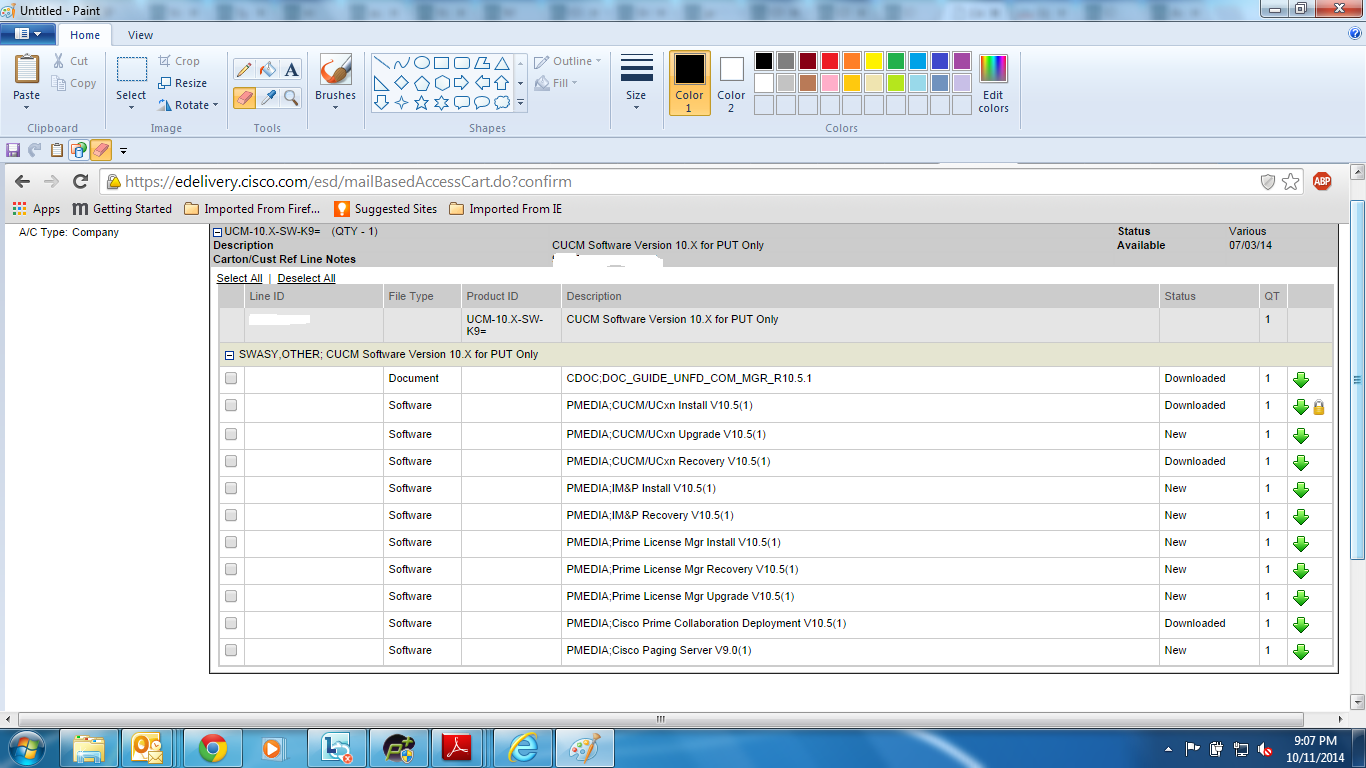Click the Paste clipboard icon
This screenshot has width=1366, height=768.
(27, 70)
